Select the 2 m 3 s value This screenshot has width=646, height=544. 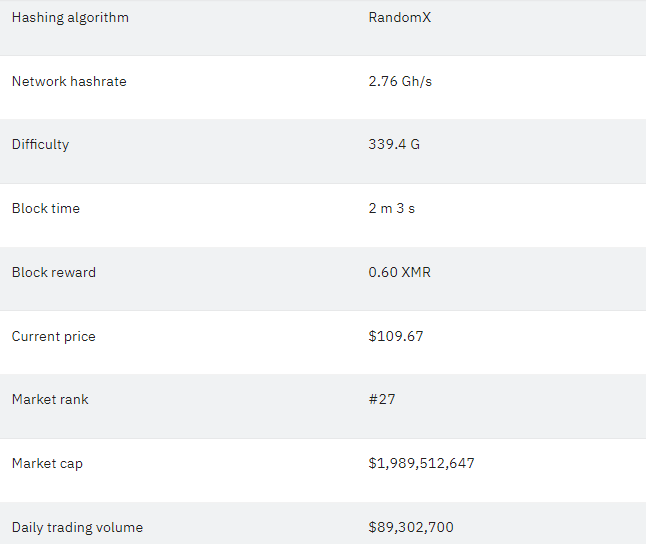[x=391, y=208]
